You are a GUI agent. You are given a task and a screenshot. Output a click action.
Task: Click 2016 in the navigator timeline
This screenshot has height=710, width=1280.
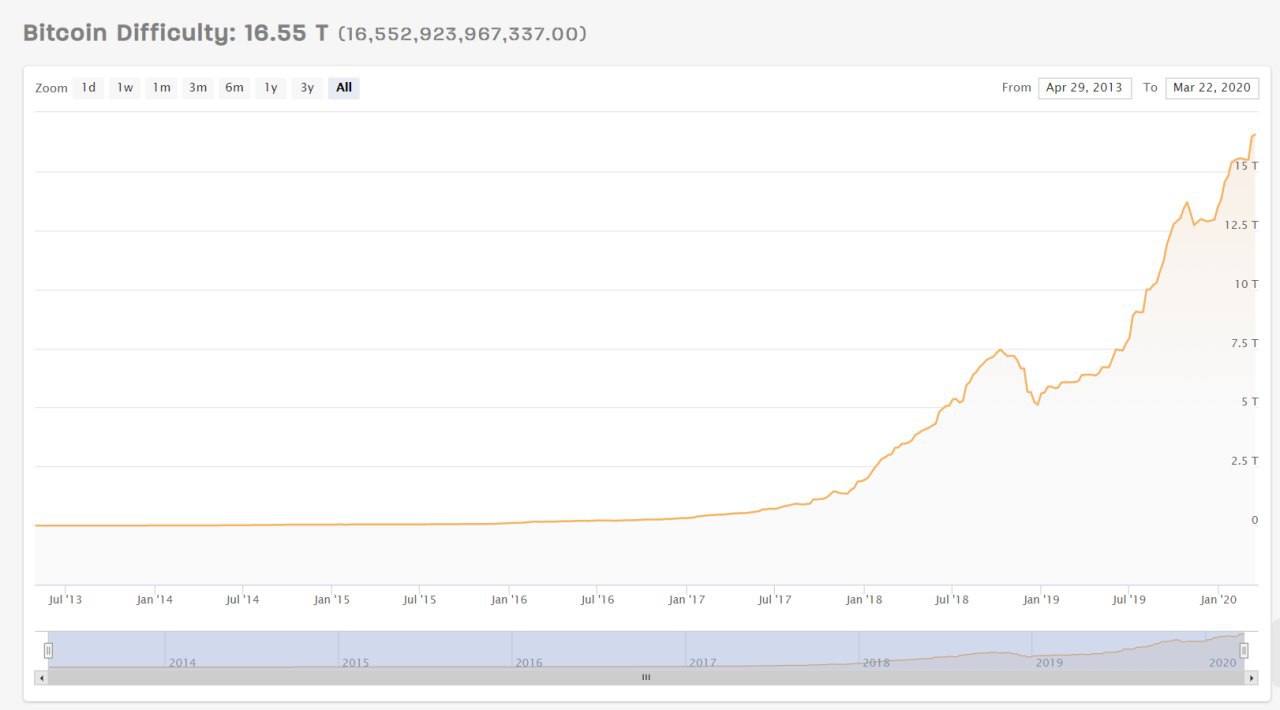click(529, 663)
